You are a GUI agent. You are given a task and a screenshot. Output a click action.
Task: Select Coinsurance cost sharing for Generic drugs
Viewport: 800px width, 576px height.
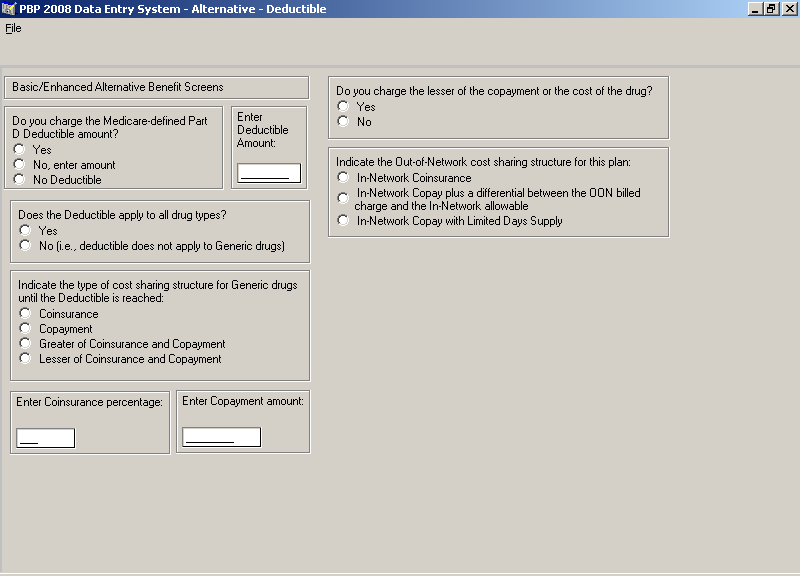click(x=25, y=313)
